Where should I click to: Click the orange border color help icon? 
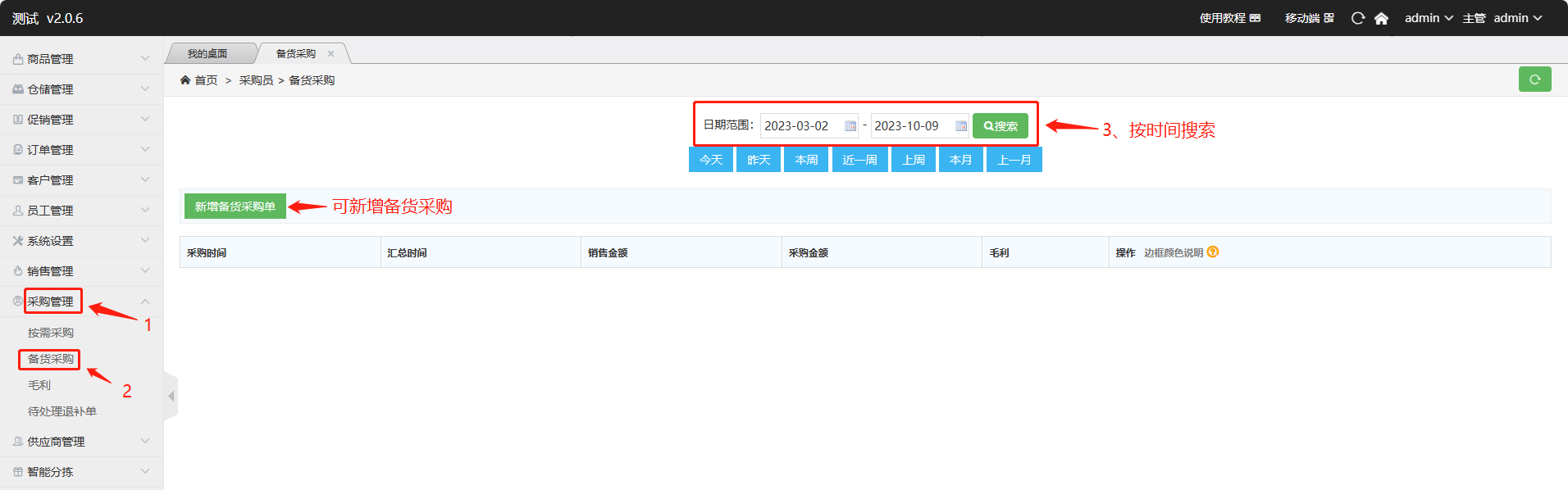coord(1213,252)
